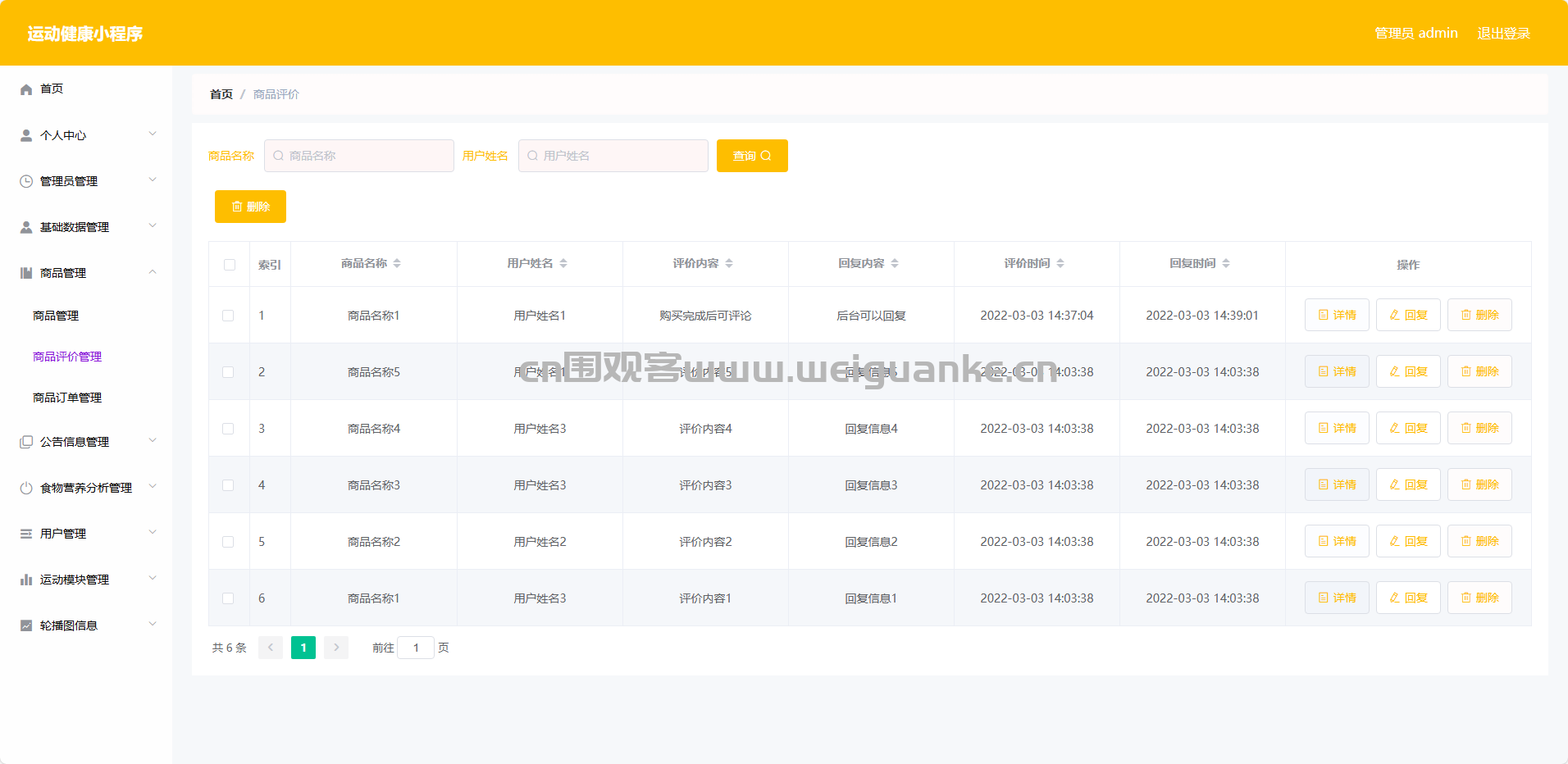Viewport: 1568px width, 764px height.
Task: Expand the 基础数据管理 menu chevron
Action: (x=153, y=225)
